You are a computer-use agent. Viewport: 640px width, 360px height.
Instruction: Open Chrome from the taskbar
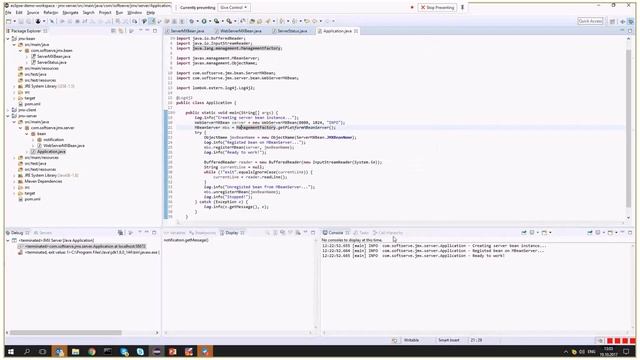click(x=91, y=351)
